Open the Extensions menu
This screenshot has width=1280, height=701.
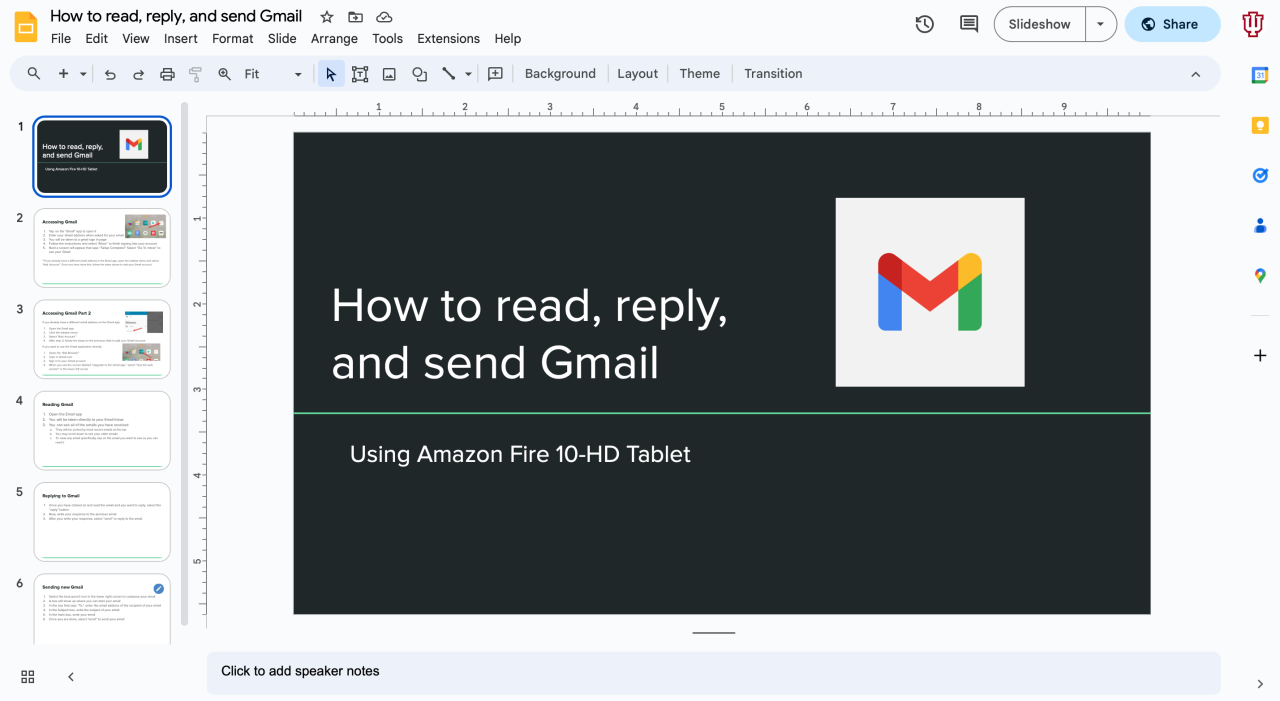(448, 38)
